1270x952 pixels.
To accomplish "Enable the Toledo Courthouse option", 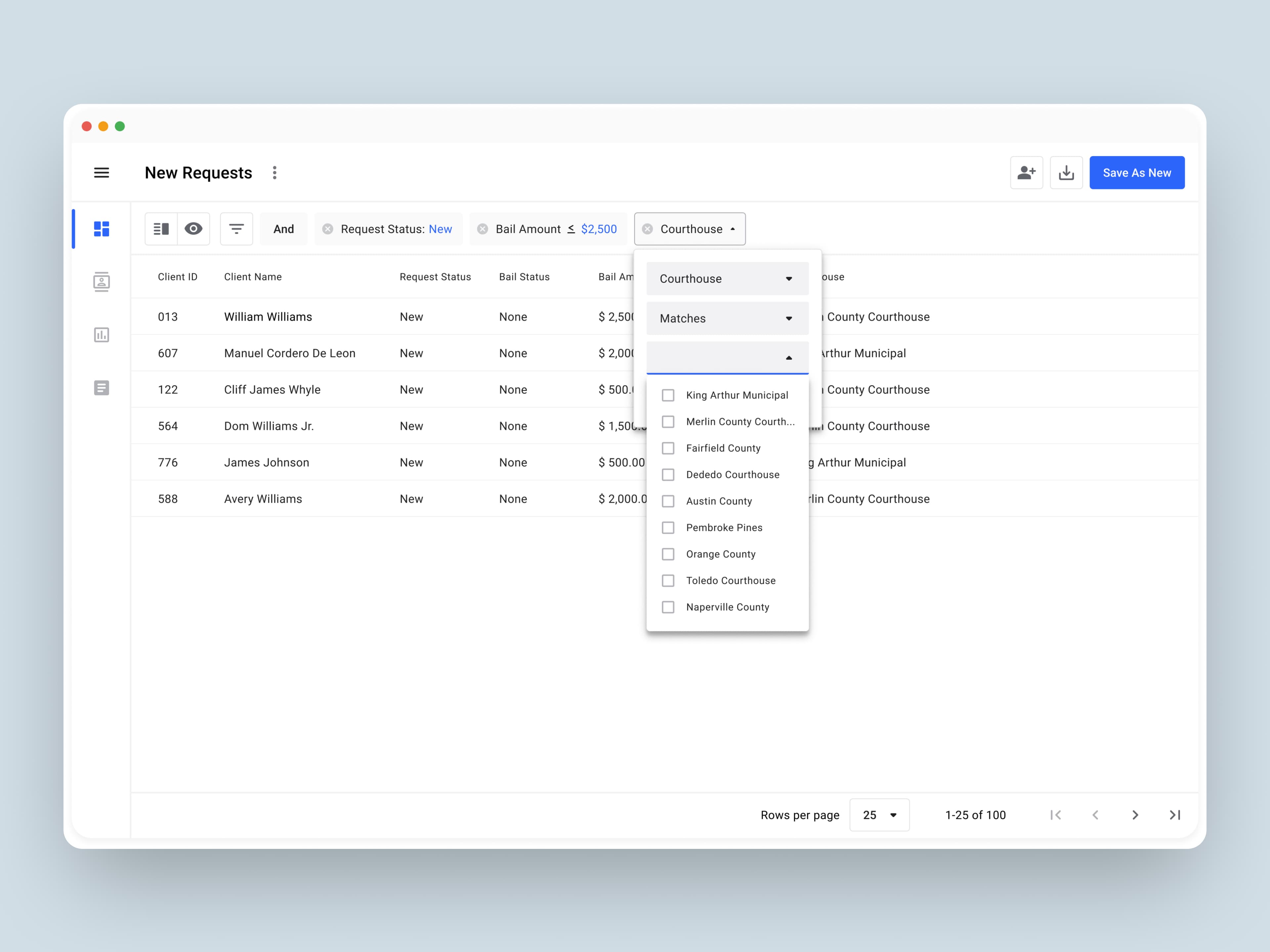I will (668, 580).
